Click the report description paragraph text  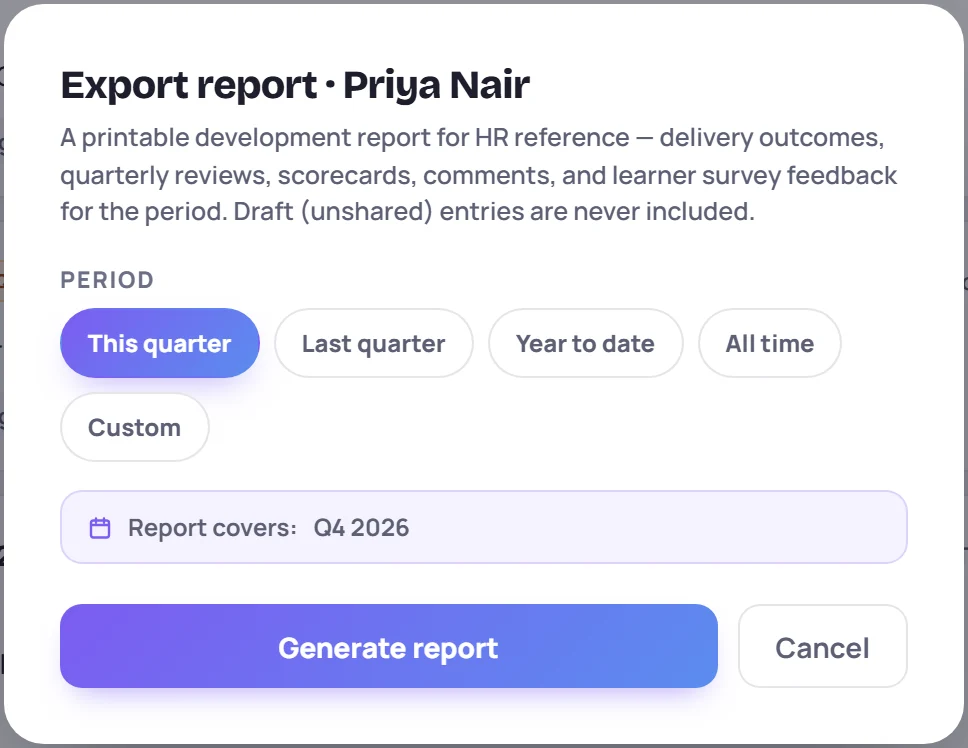point(478,175)
